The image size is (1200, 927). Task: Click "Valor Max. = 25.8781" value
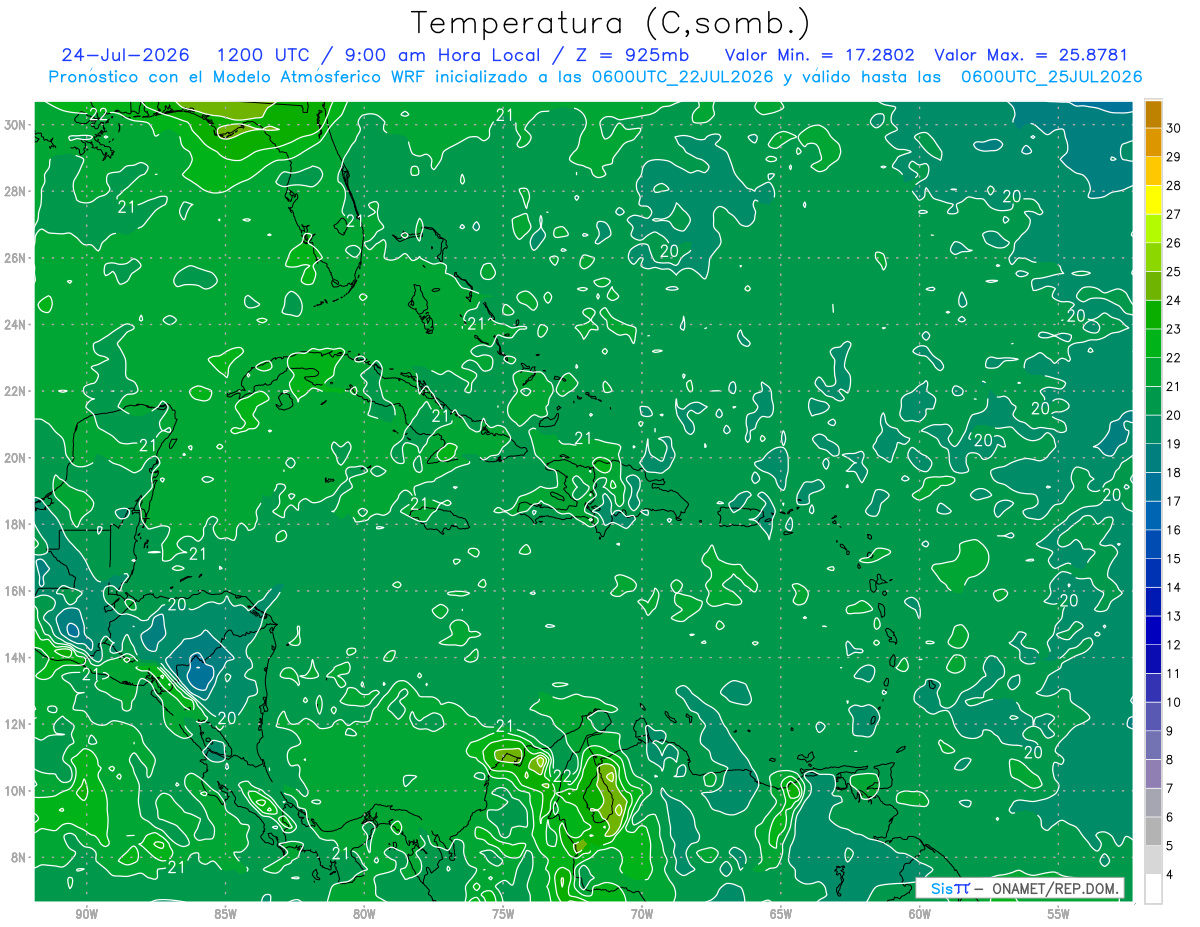pyautogui.click(x=1030, y=55)
